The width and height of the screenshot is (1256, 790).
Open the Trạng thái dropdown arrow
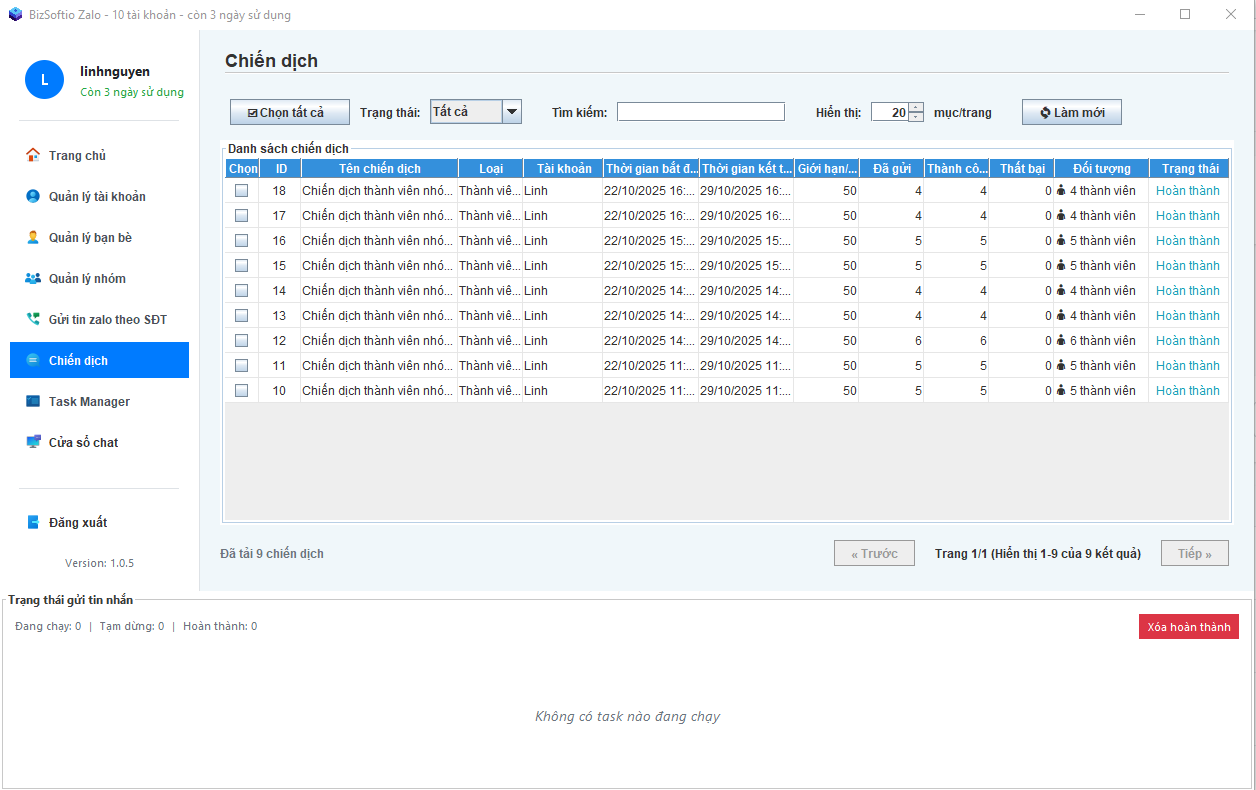(x=512, y=112)
